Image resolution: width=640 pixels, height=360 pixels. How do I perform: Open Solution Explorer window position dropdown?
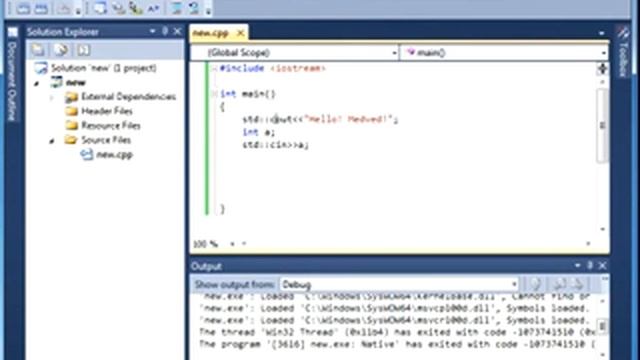(152, 31)
